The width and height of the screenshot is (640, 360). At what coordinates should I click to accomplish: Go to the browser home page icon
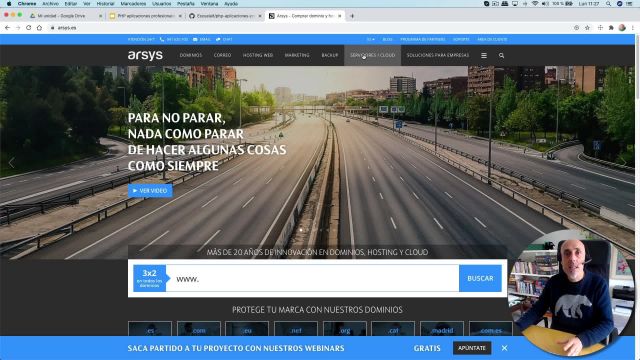pos(39,28)
